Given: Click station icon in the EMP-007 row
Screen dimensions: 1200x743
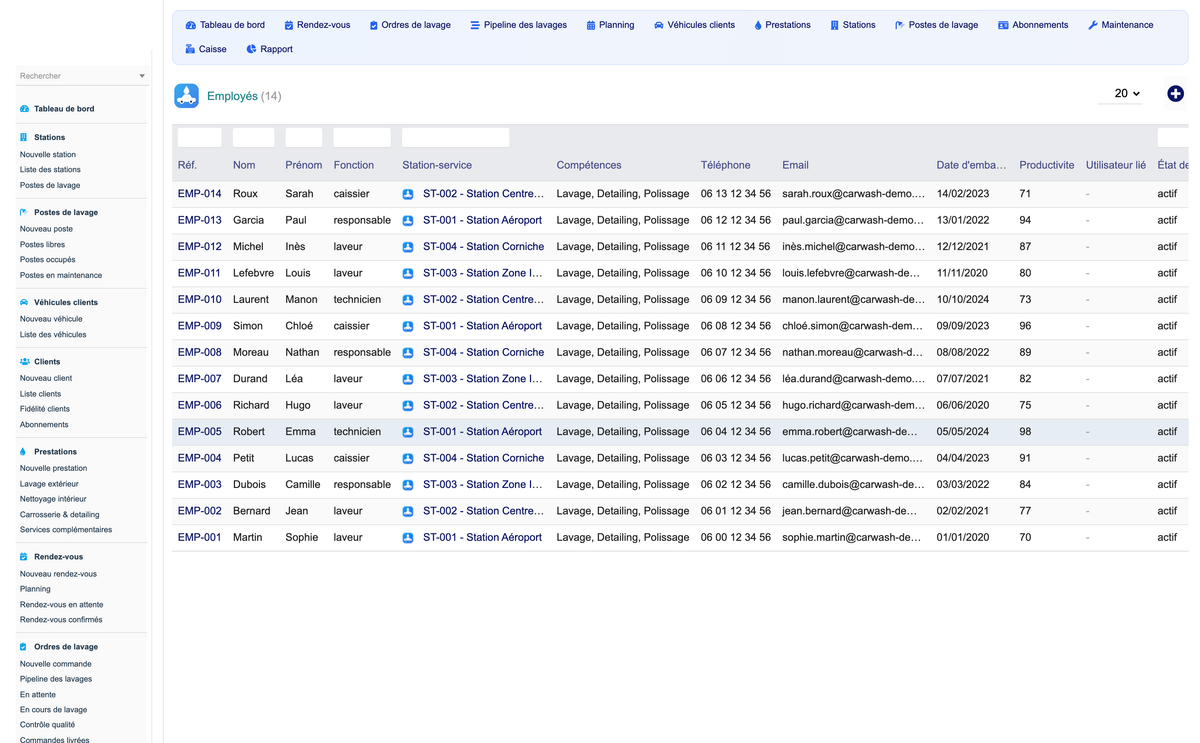Looking at the screenshot, I should pyautogui.click(x=408, y=379).
